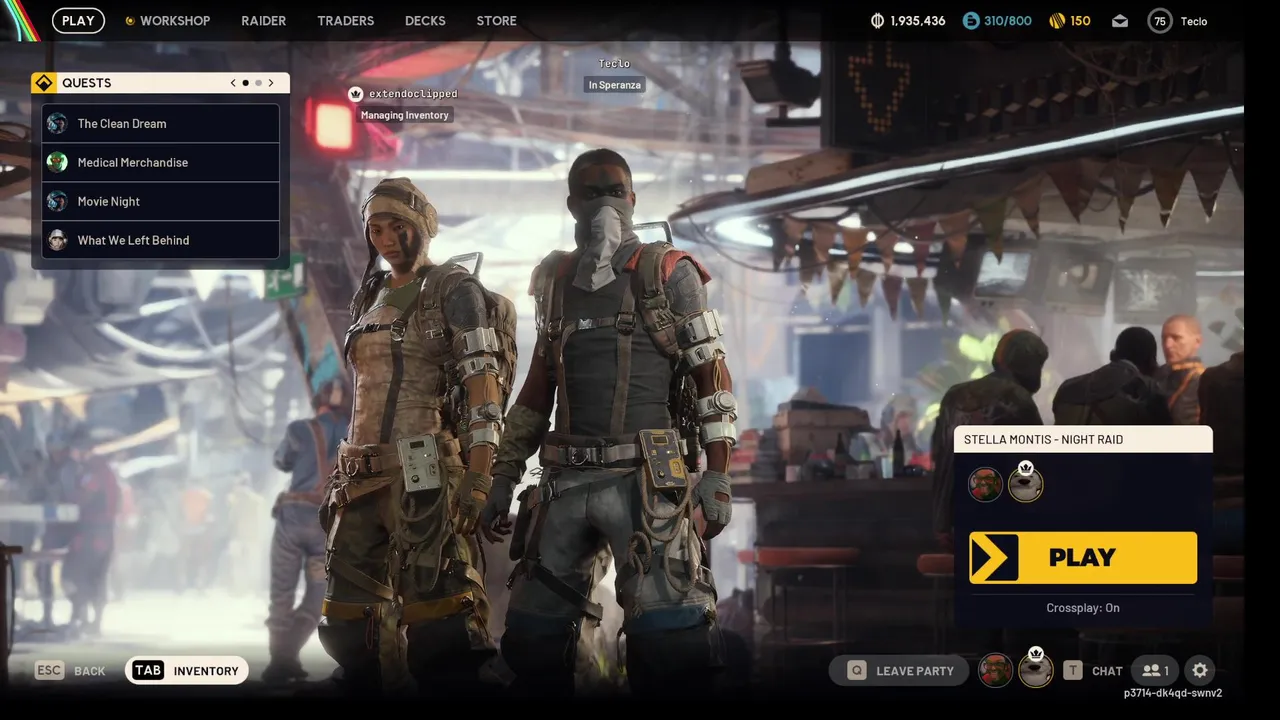
Task: Go to previous quests page arrow
Action: click(233, 83)
